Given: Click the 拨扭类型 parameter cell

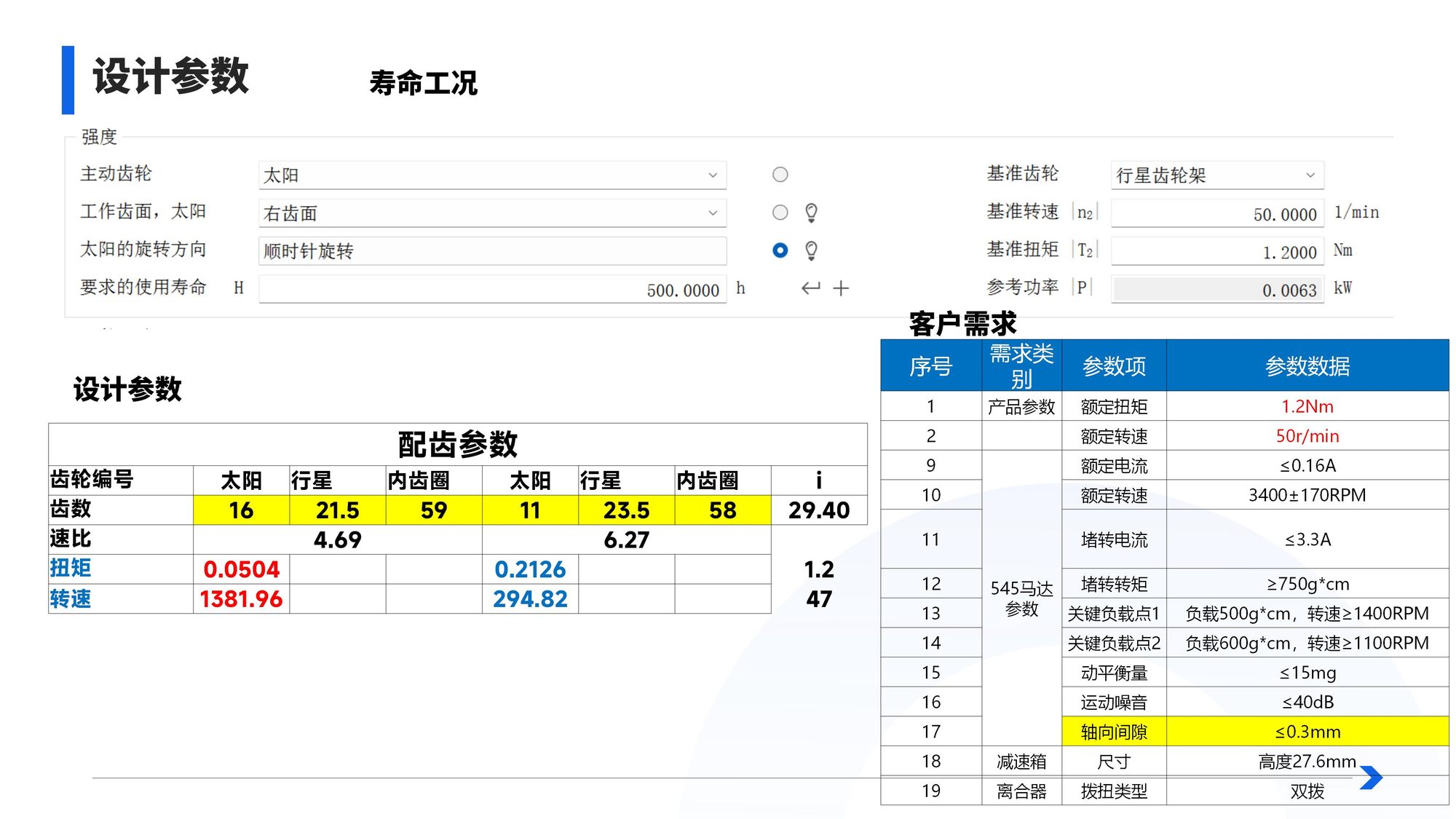Looking at the screenshot, I should coord(1114,791).
